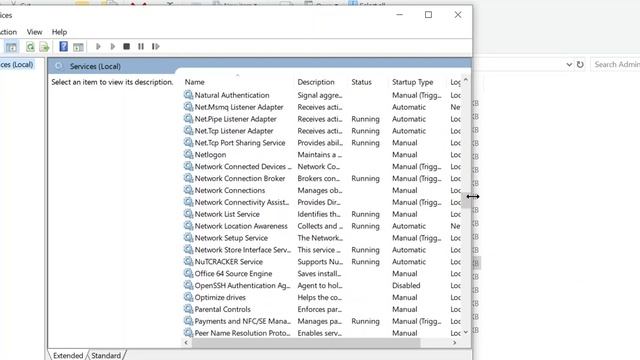Click Disabled startup type for OpenSSH row
640x360 pixels.
[x=406, y=285]
